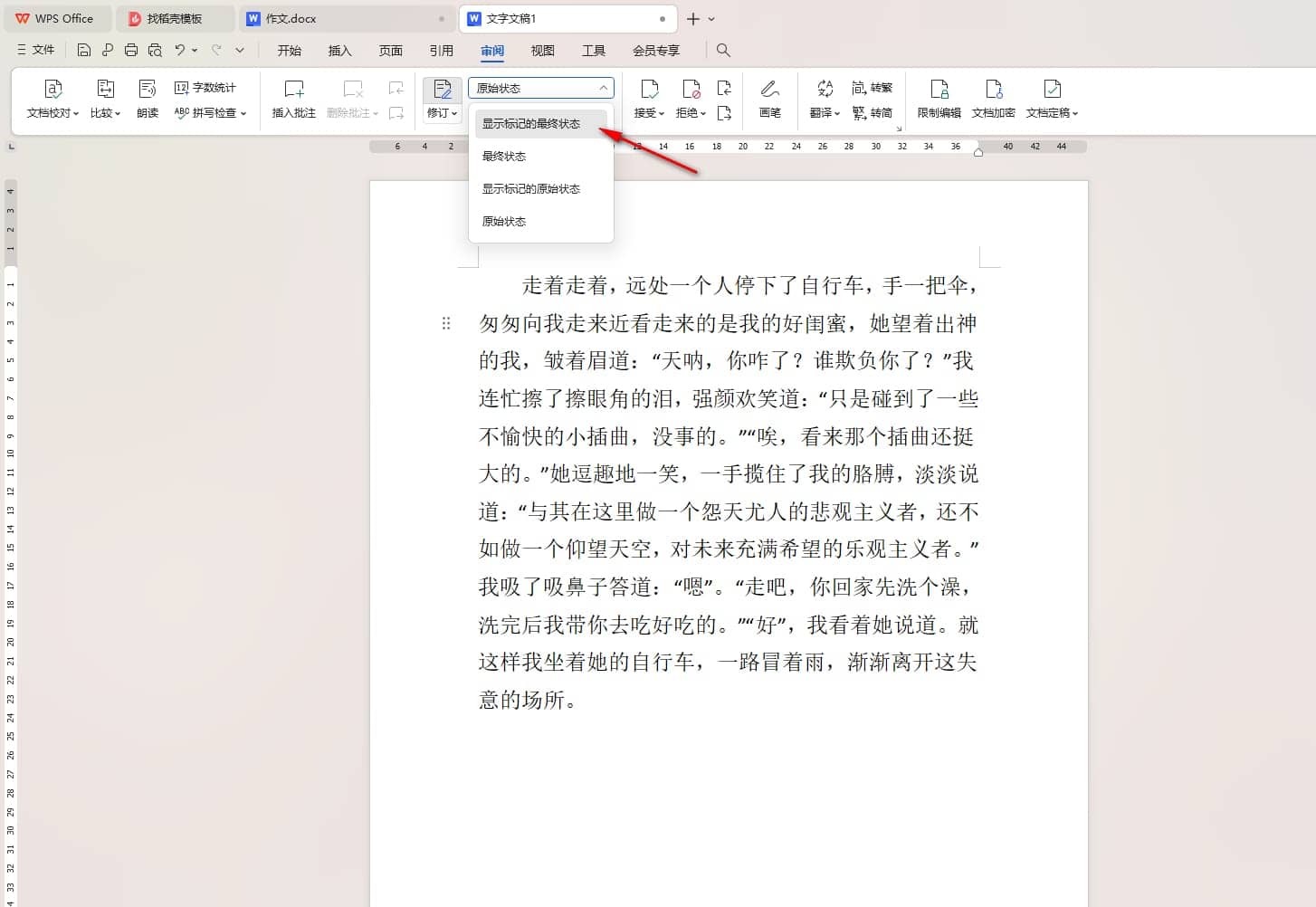Click the ruler tab-stop selector corner button
This screenshot has width=1316, height=907.
pyautogui.click(x=11, y=147)
